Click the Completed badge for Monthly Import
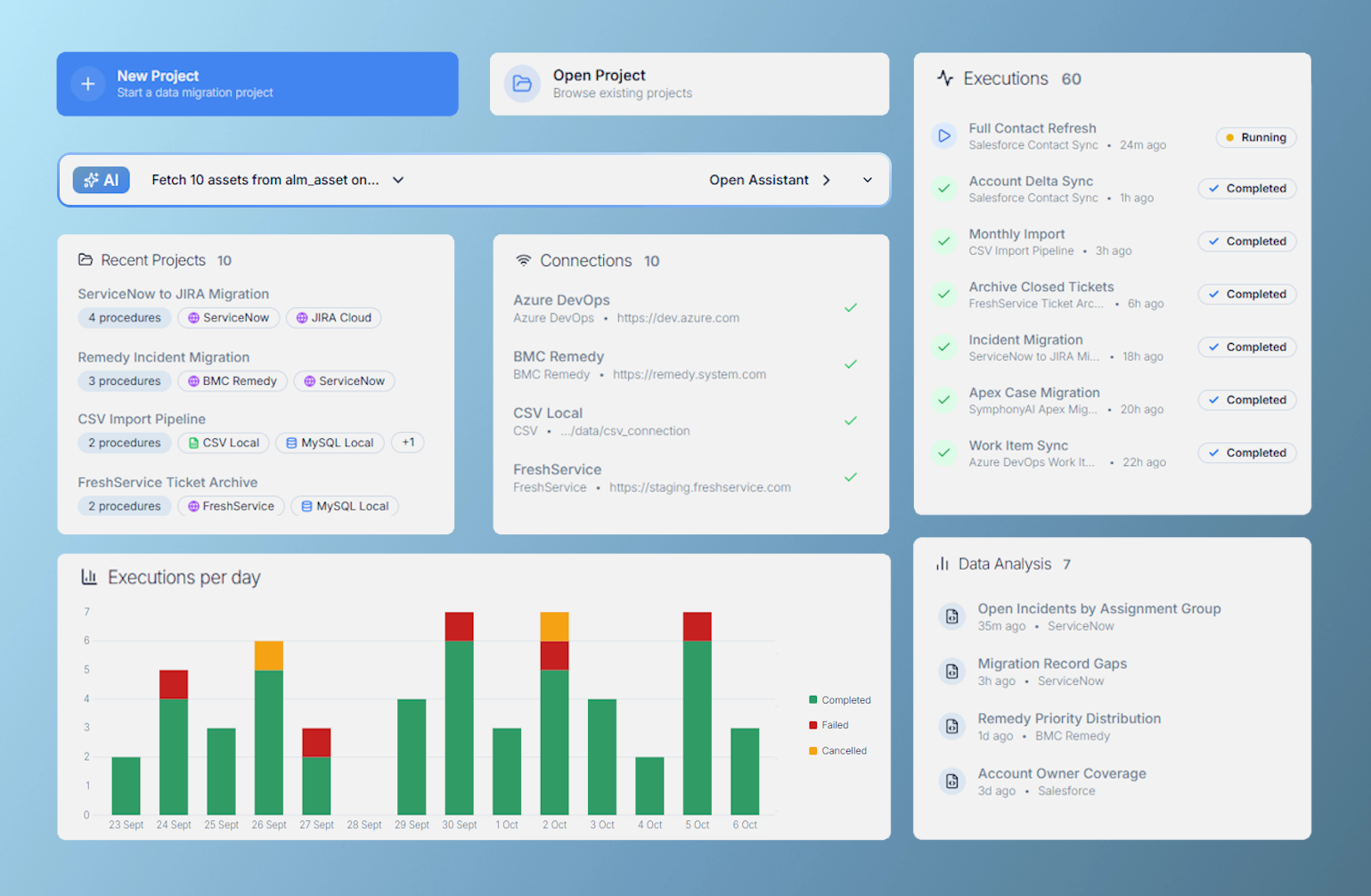Viewport: 1371px width, 896px height. (x=1247, y=241)
